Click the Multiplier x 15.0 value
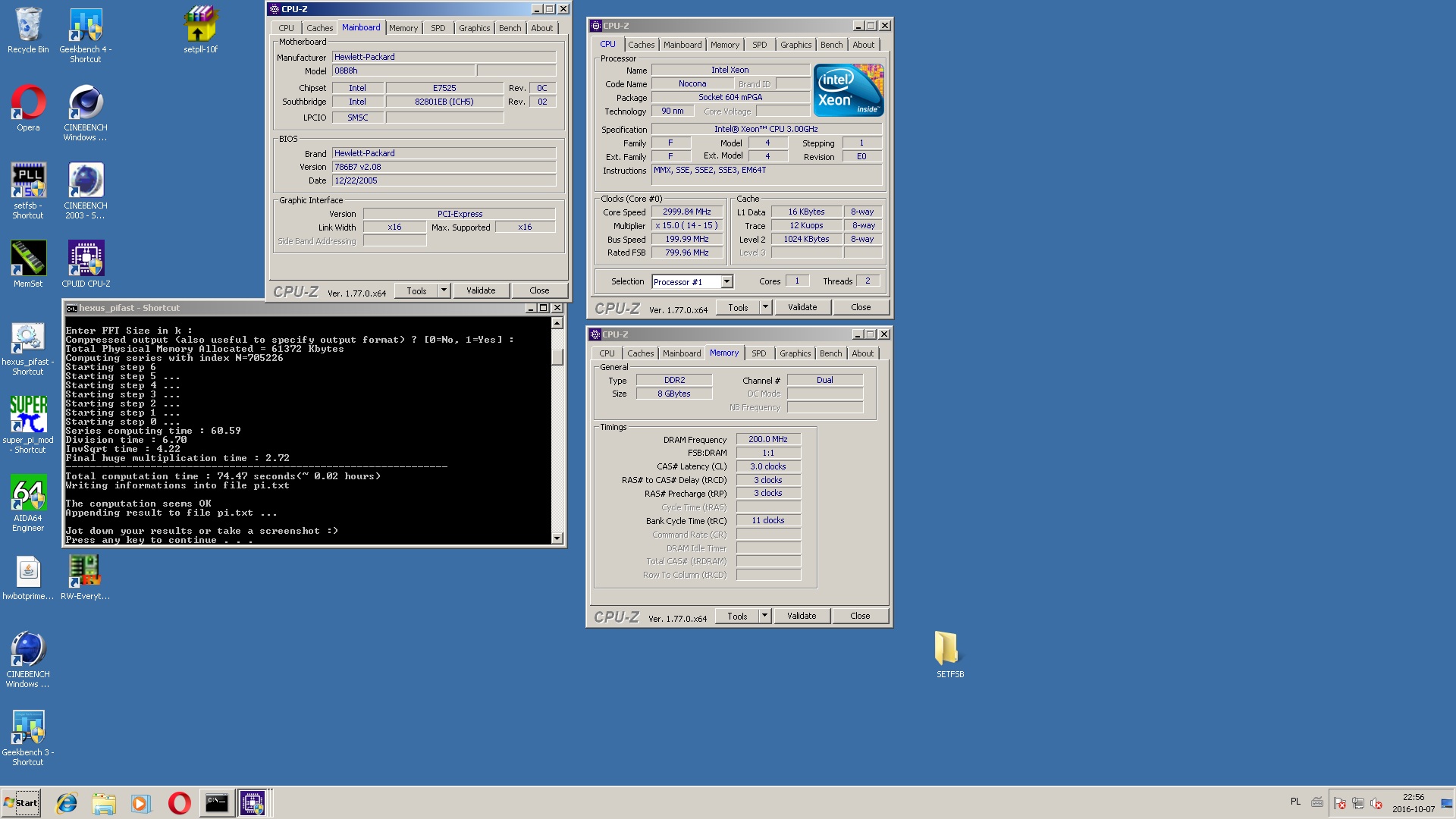 click(687, 226)
